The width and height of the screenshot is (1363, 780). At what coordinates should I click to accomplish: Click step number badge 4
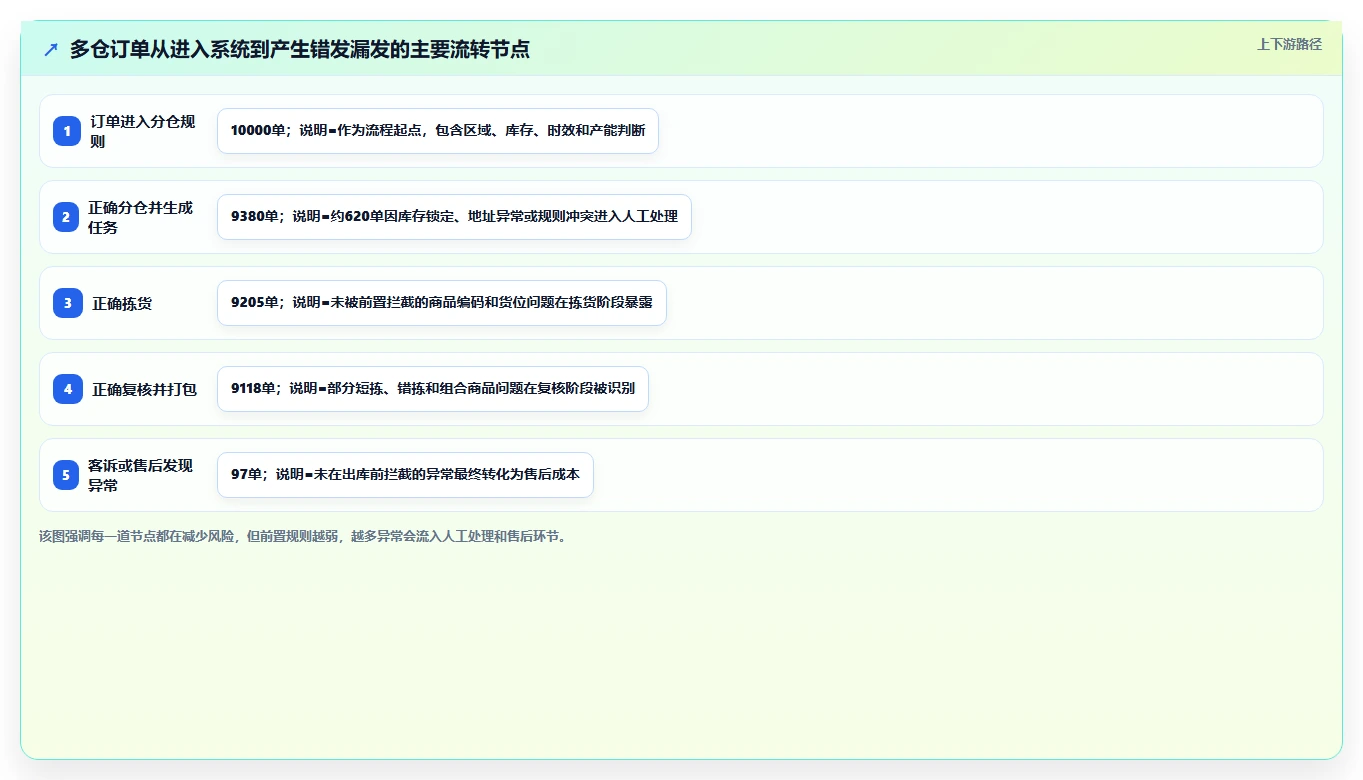(x=67, y=389)
